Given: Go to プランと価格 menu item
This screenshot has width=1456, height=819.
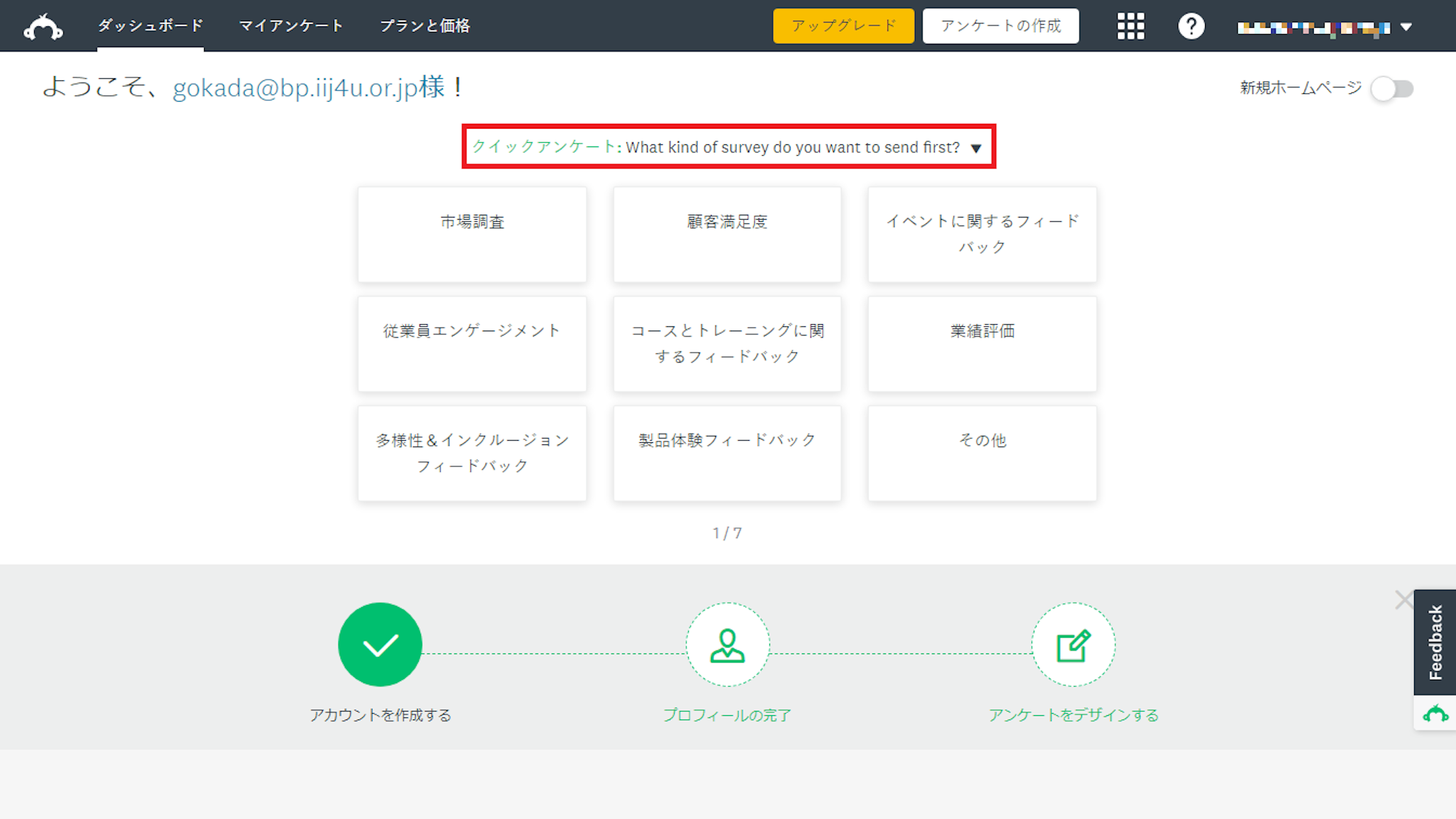Looking at the screenshot, I should click(424, 26).
